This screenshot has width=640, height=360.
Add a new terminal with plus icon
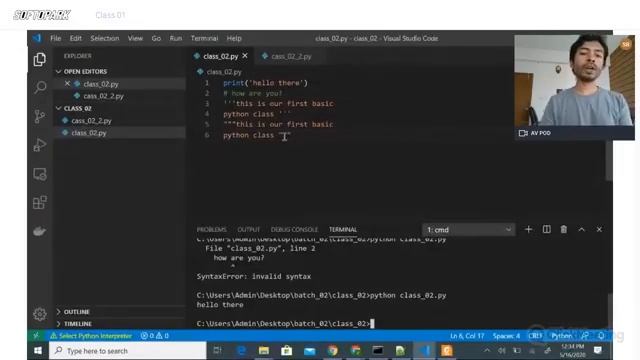point(528,229)
